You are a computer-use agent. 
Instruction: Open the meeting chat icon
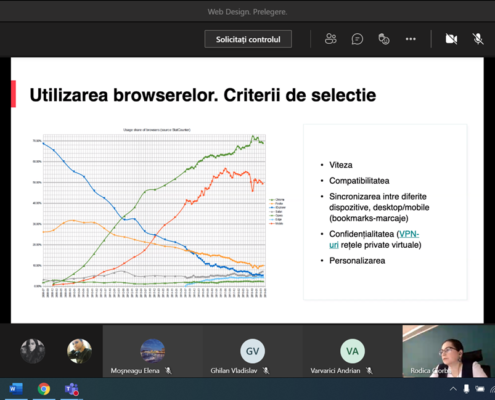coord(357,39)
